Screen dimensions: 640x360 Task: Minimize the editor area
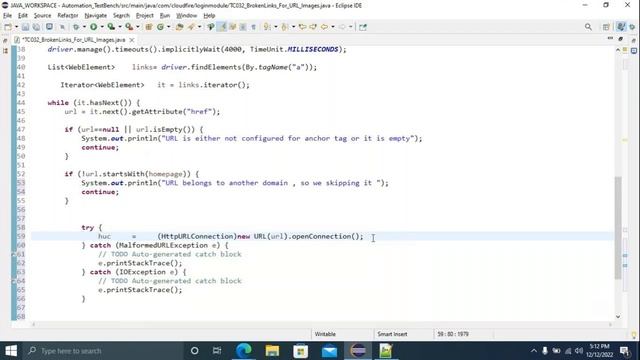point(610,38)
